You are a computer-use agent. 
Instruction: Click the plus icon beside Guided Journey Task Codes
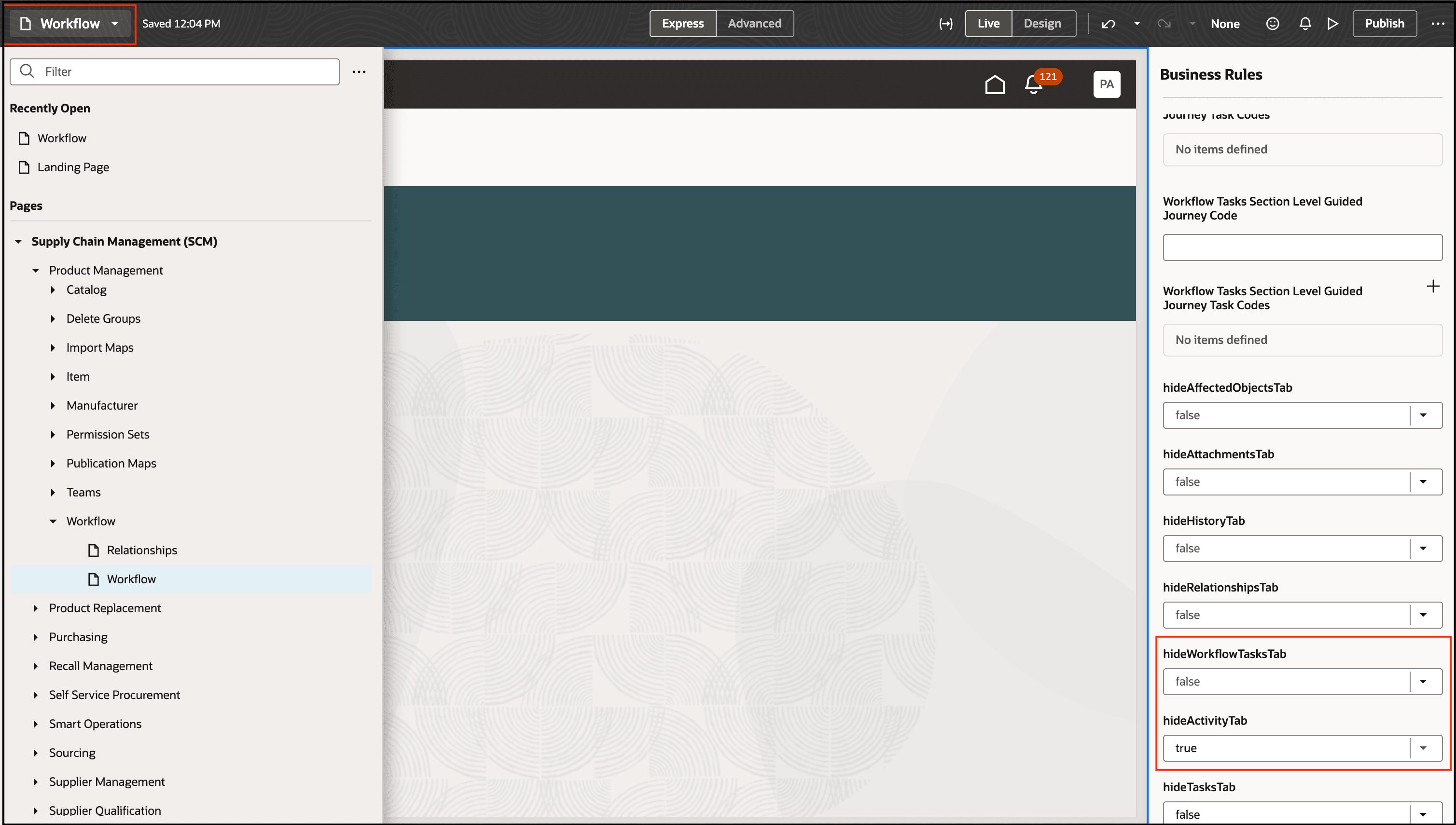pos(1433,286)
